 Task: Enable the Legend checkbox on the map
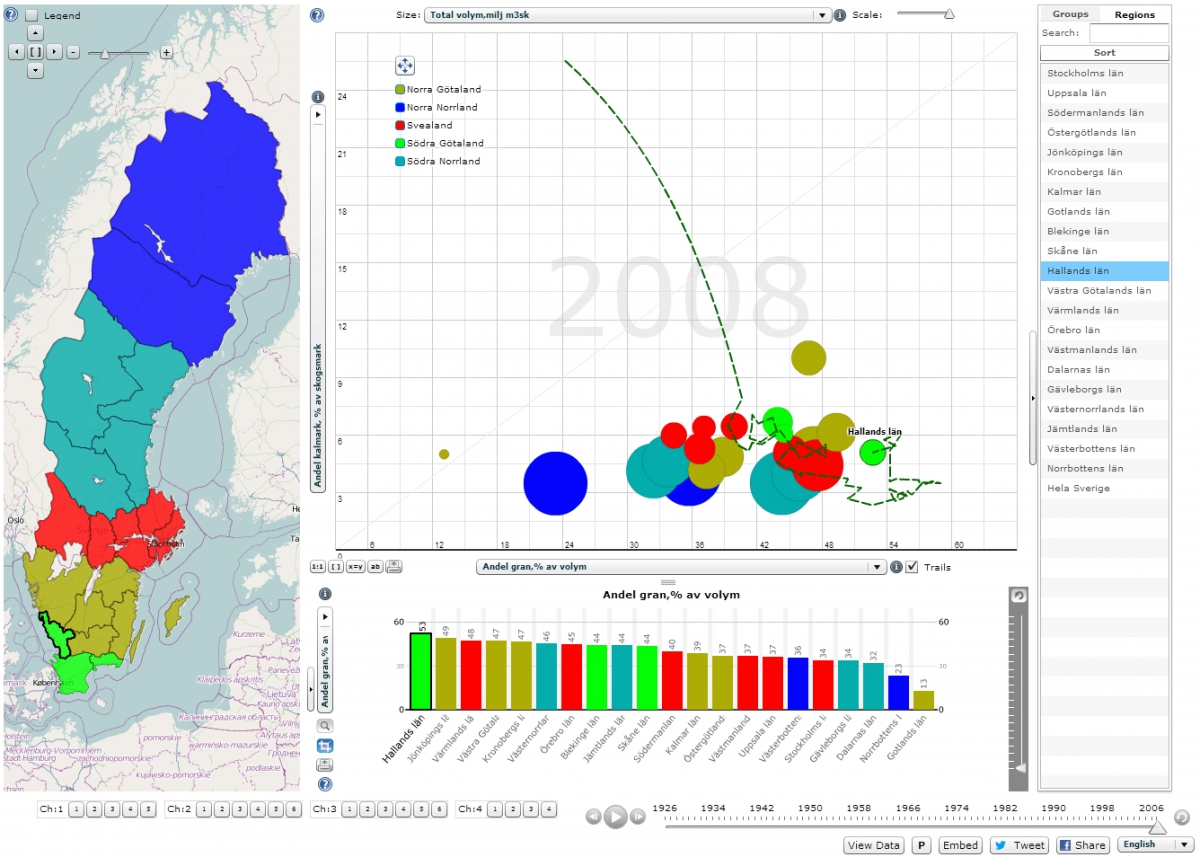[x=32, y=15]
